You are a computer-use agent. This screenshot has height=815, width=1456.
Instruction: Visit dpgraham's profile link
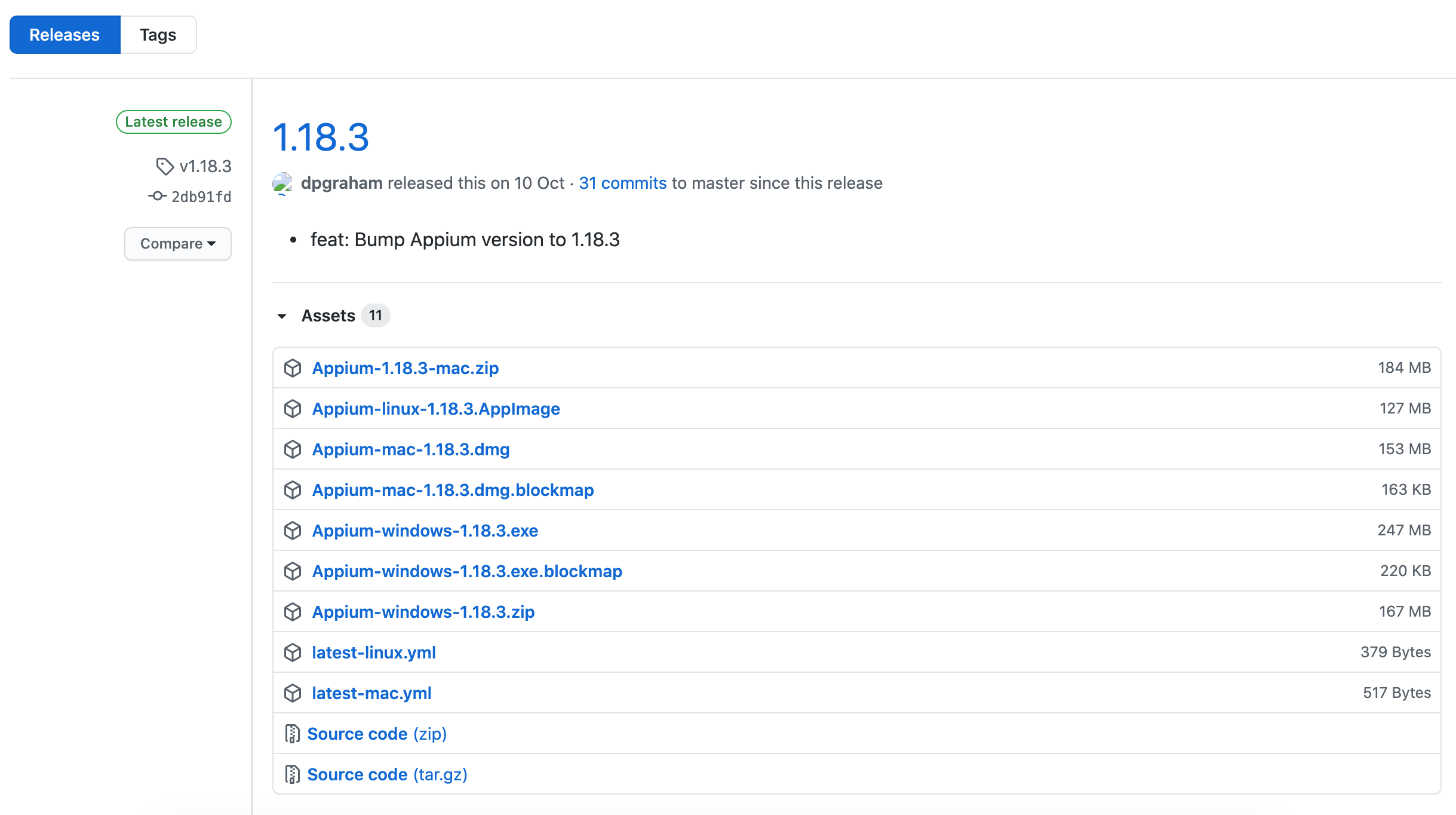click(342, 183)
